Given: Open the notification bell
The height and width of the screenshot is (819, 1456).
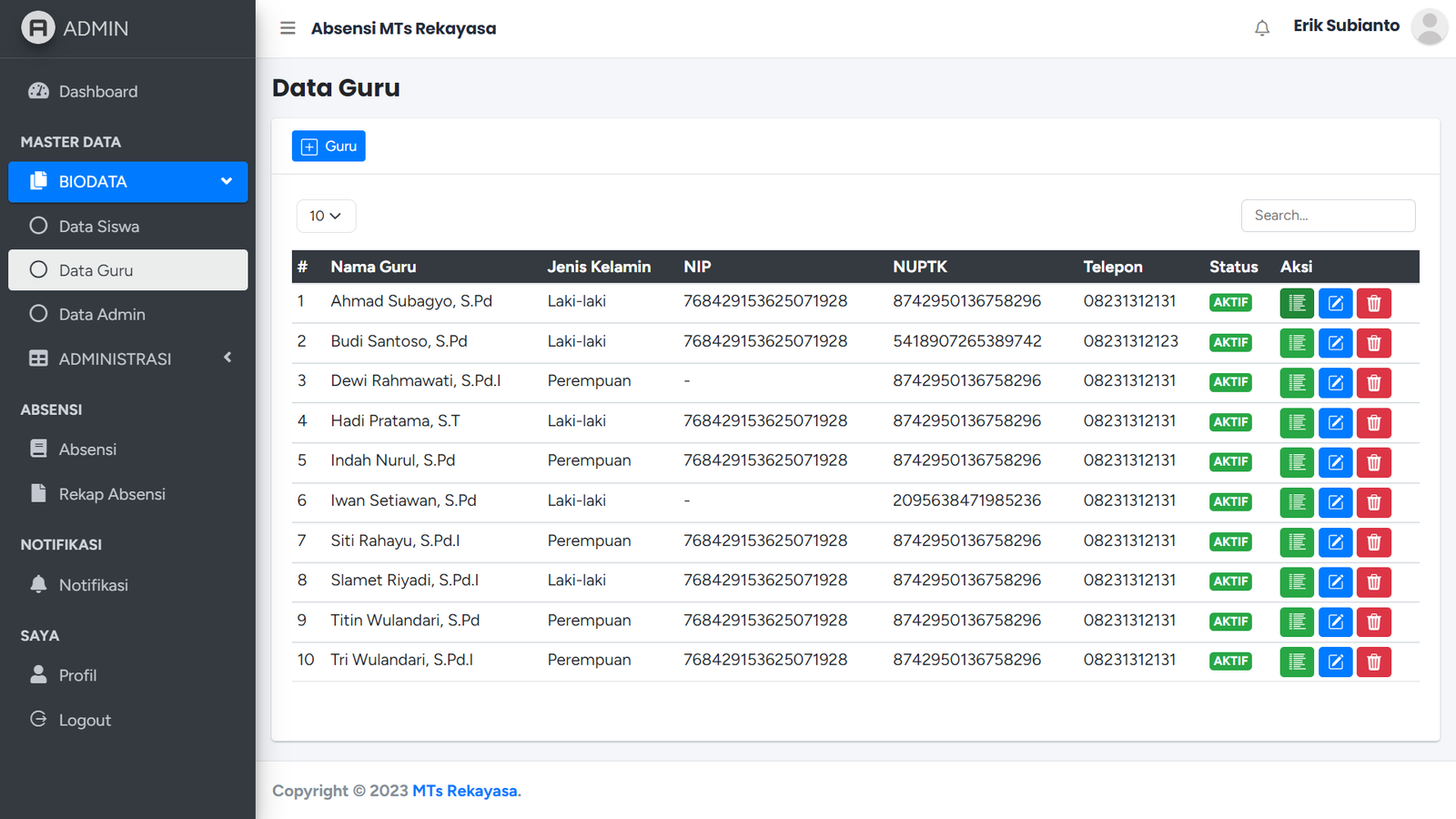Looking at the screenshot, I should coord(1261,28).
